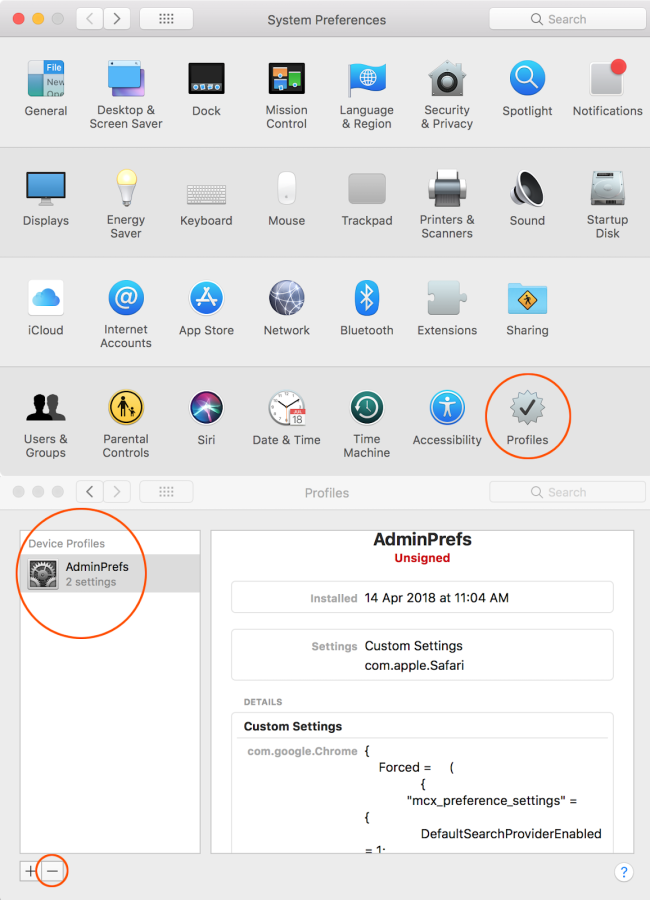This screenshot has width=650, height=900.
Task: Open Parental Controls preferences
Action: [x=126, y=424]
